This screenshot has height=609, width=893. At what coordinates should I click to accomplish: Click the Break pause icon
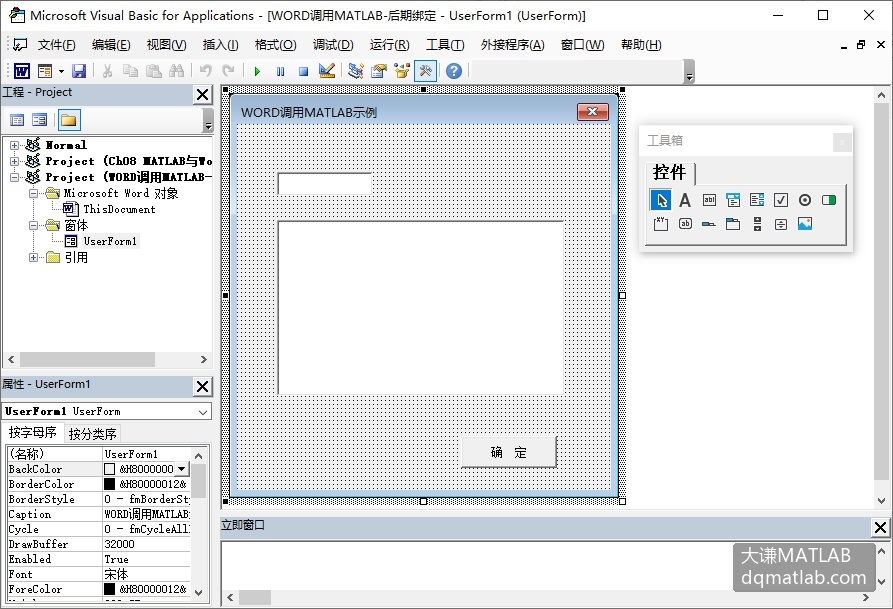280,71
